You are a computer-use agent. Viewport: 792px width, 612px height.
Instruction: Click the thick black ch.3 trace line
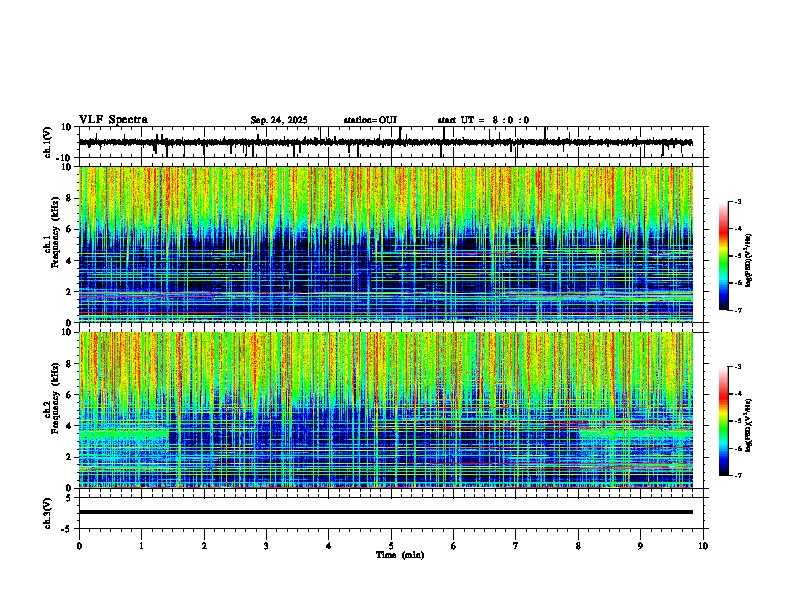(386, 512)
